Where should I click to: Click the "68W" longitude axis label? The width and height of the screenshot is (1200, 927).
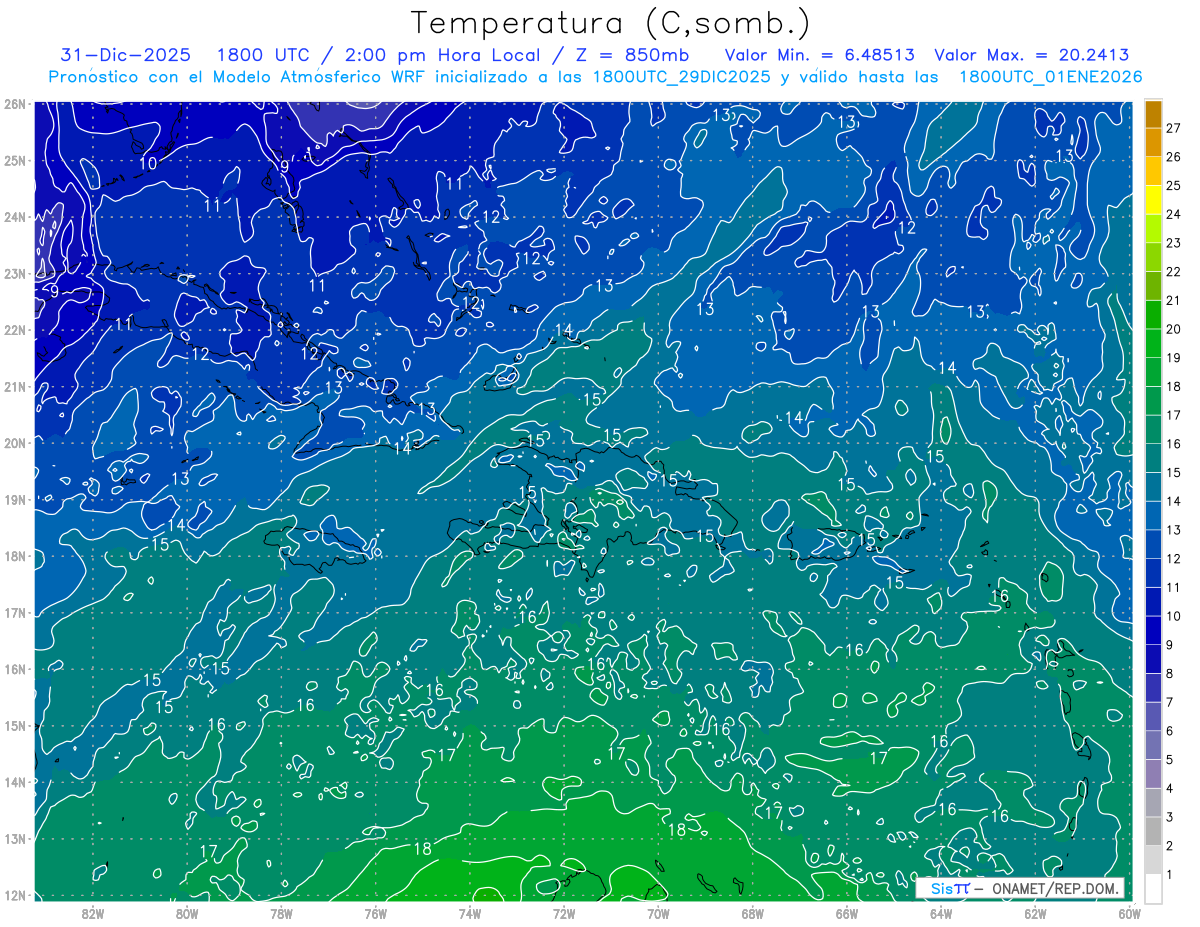(752, 913)
